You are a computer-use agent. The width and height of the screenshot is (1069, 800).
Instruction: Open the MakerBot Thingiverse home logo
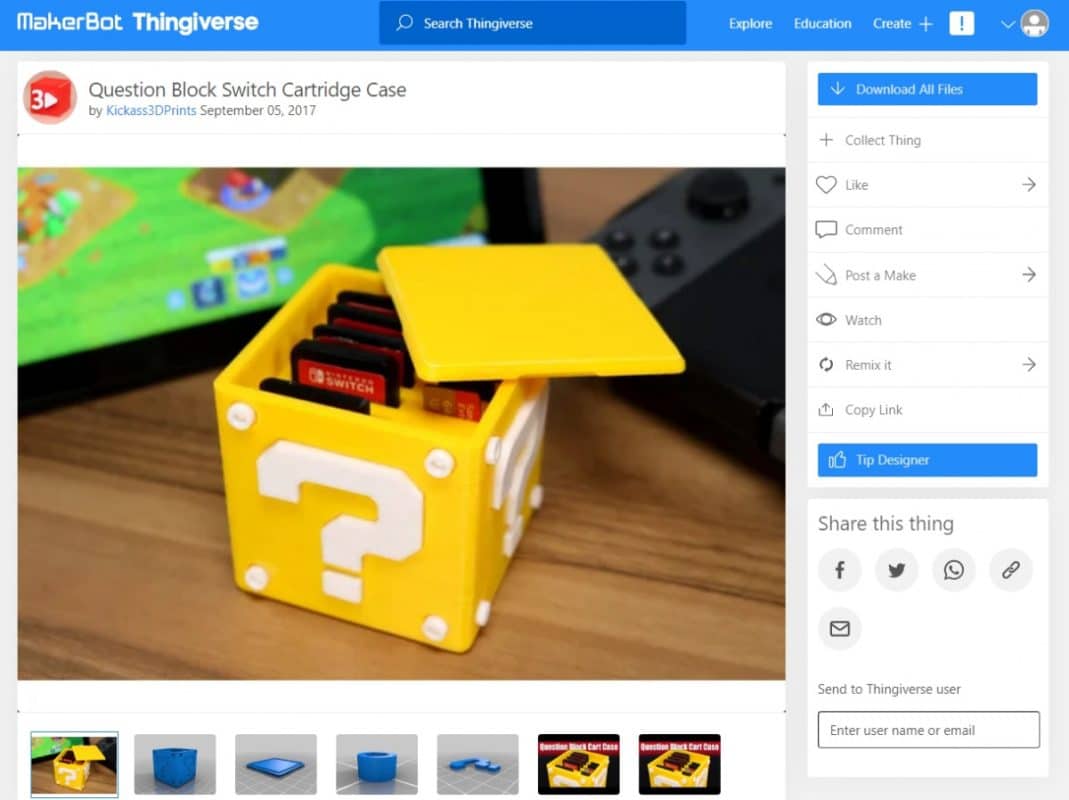coord(137,23)
